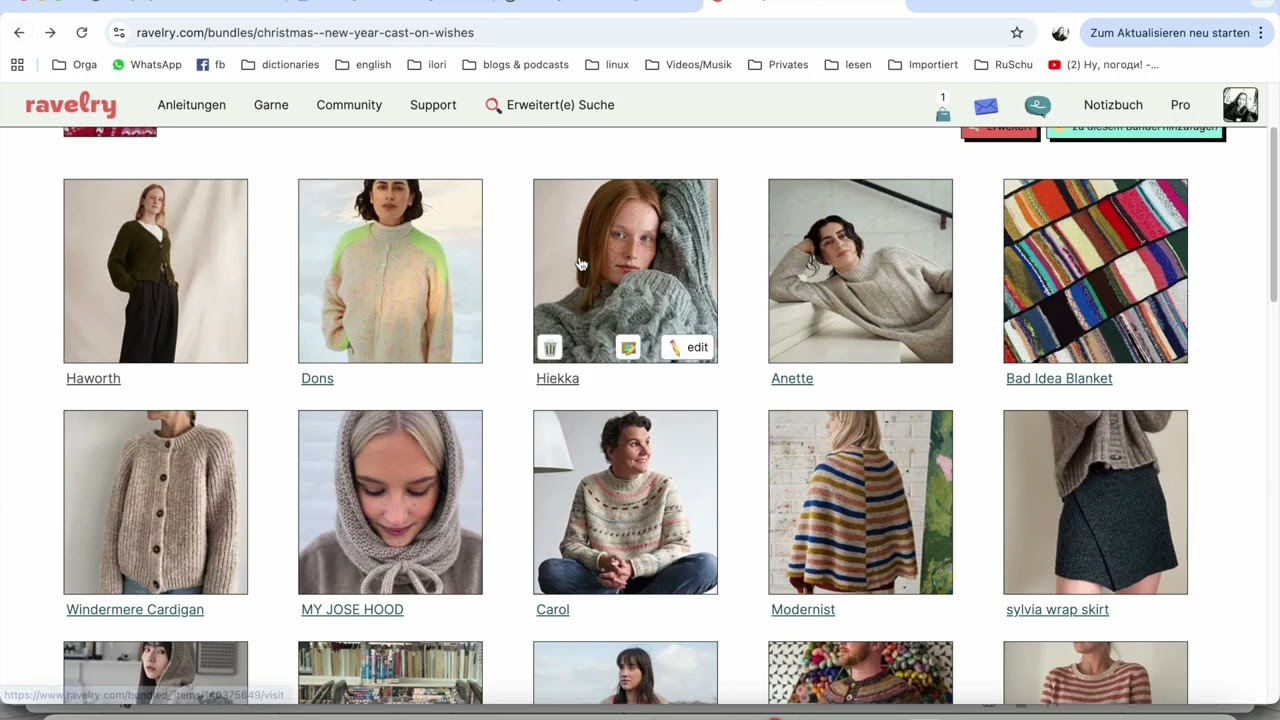Image resolution: width=1280 pixels, height=720 pixels.
Task: Click Zu diesem Bundle hinzufügen button
Action: tap(1136, 132)
